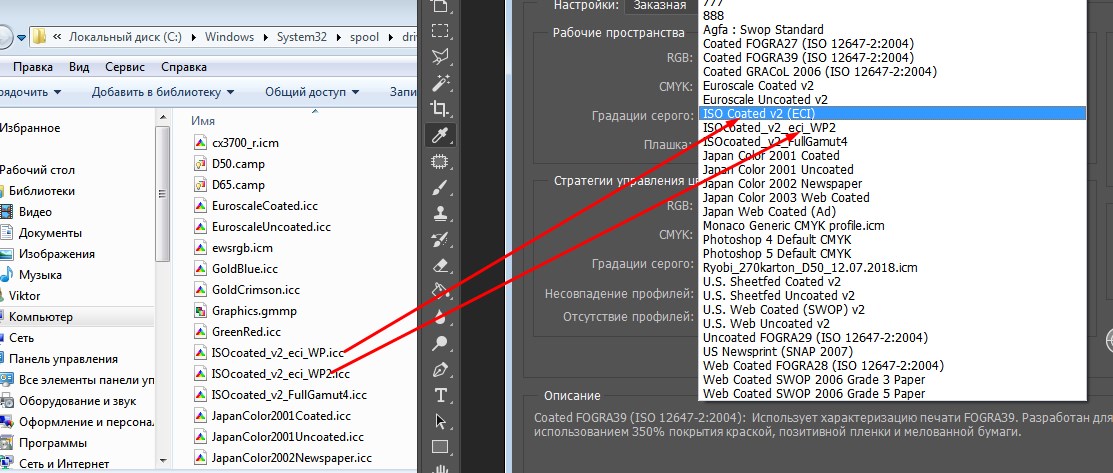Select the Type tool
1113x473 pixels.
(x=440, y=395)
